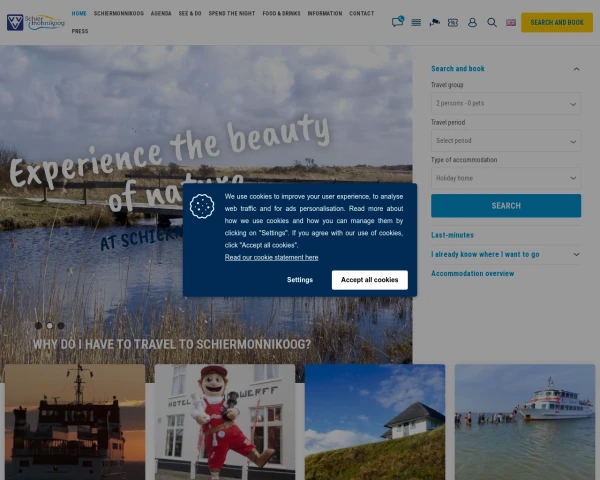Open the white house on dune thumbnail
Viewport: 600px width, 480px height.
(375, 422)
